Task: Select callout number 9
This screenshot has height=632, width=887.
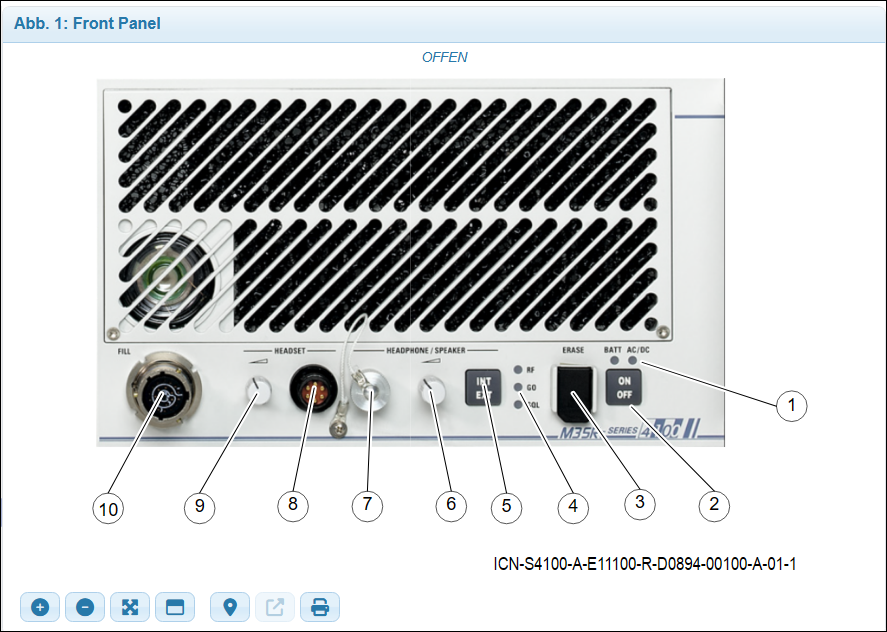Action: (200, 506)
